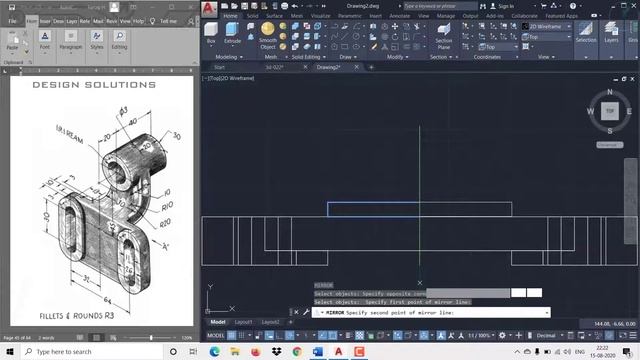Click command line customize wrench icon
The width and height of the screenshot is (640, 360).
click(x=306, y=312)
